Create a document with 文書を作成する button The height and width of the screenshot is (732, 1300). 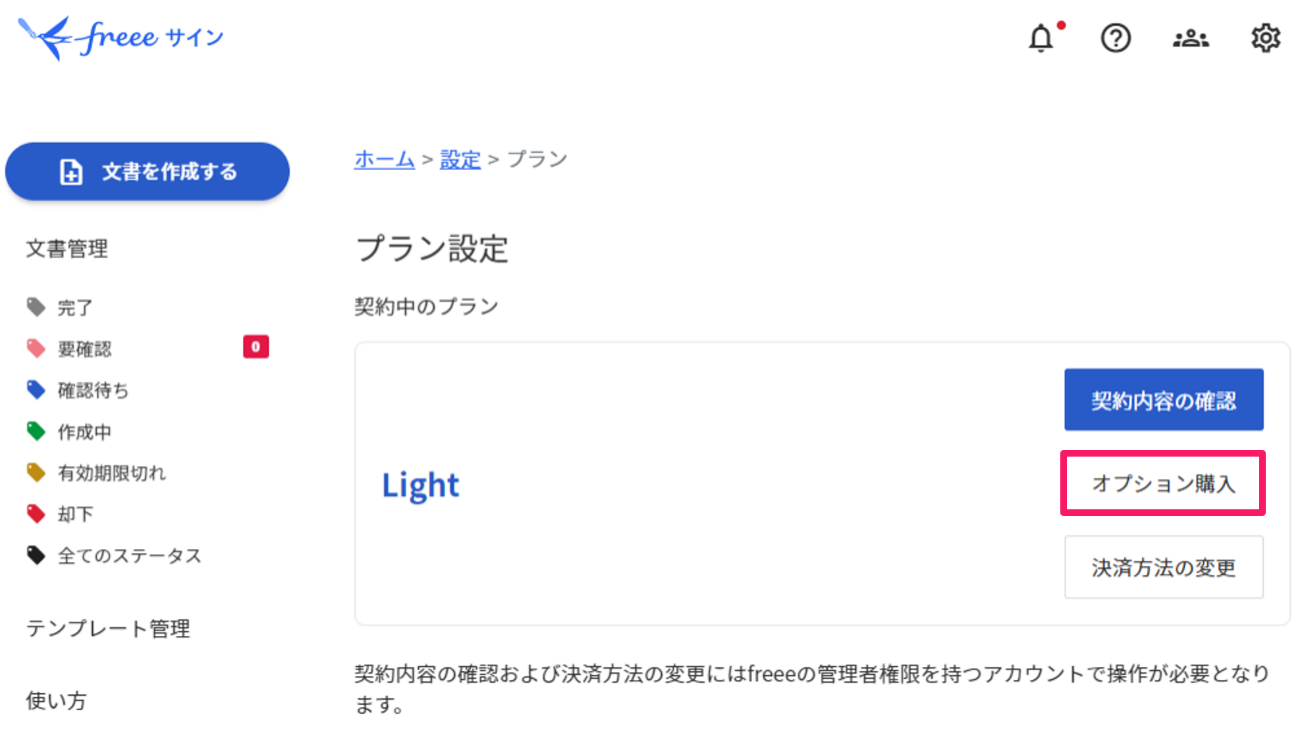(x=147, y=172)
